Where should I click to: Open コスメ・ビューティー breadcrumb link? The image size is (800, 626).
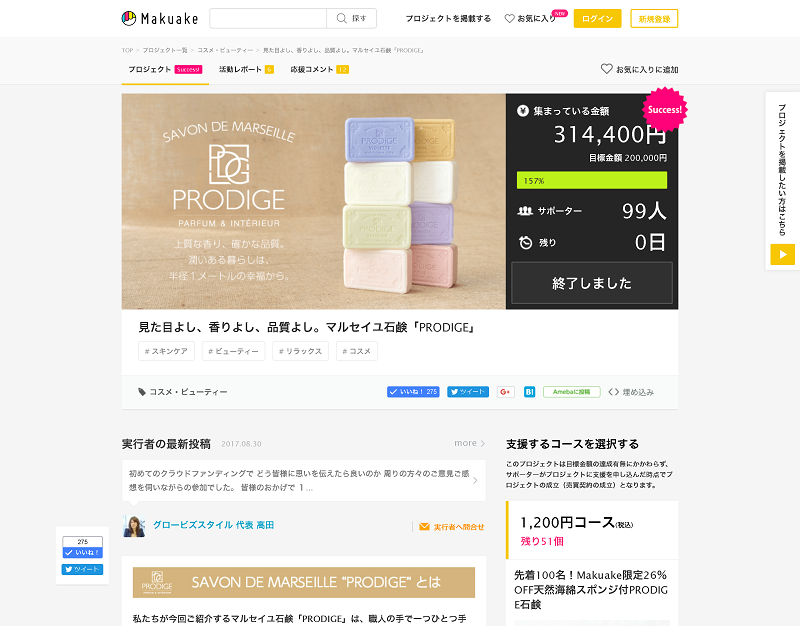click(x=225, y=50)
